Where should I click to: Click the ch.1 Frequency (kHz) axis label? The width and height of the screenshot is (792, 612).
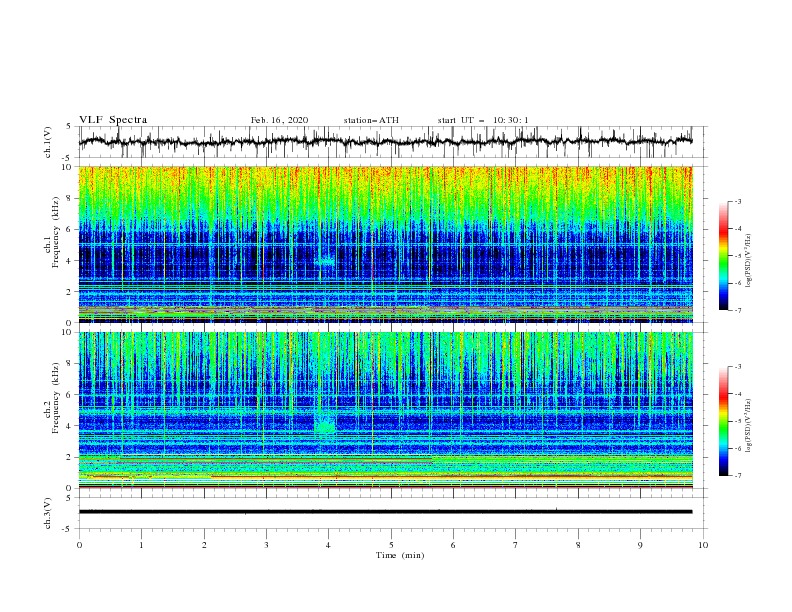click(52, 233)
